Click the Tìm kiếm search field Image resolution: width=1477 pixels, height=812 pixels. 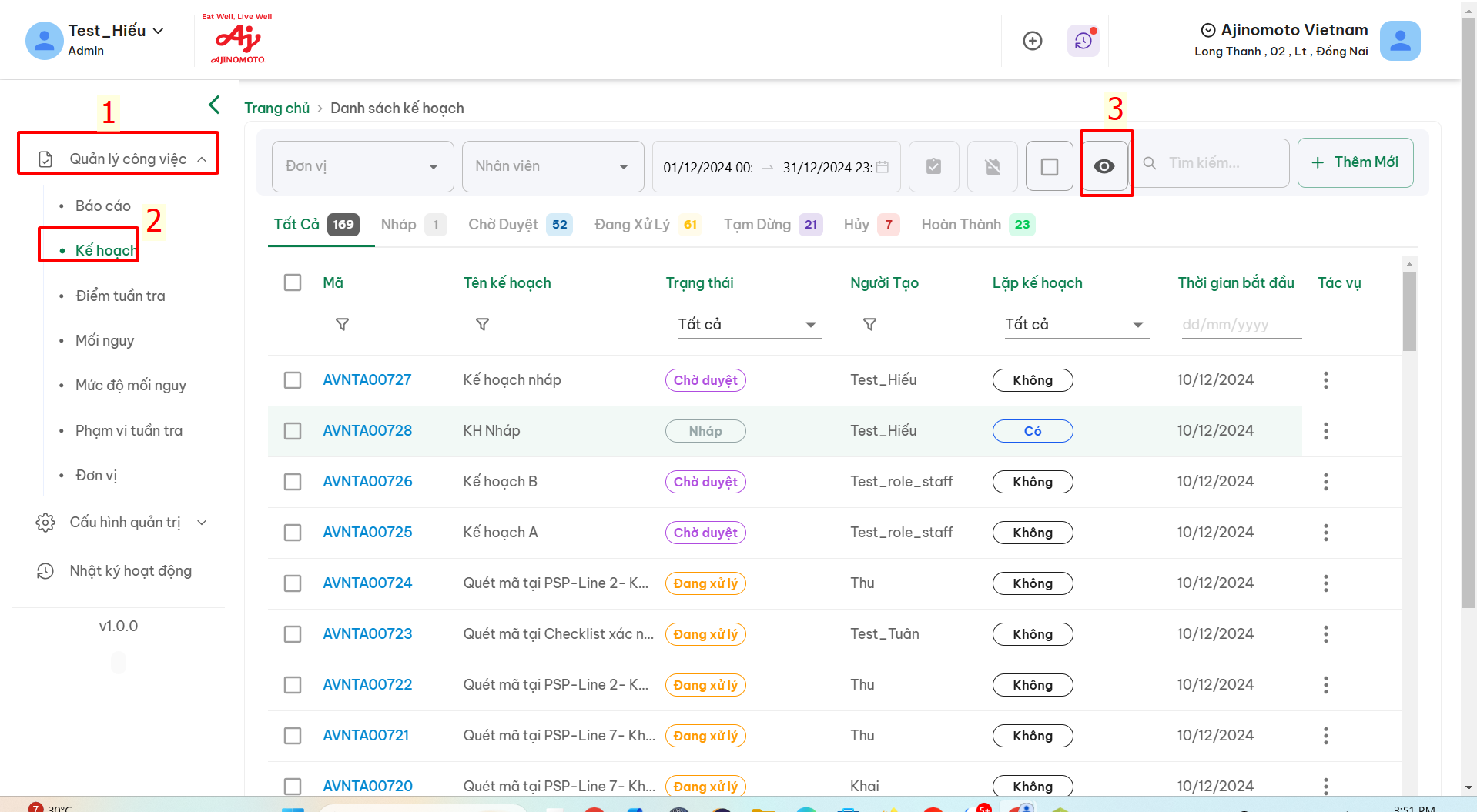(1213, 163)
